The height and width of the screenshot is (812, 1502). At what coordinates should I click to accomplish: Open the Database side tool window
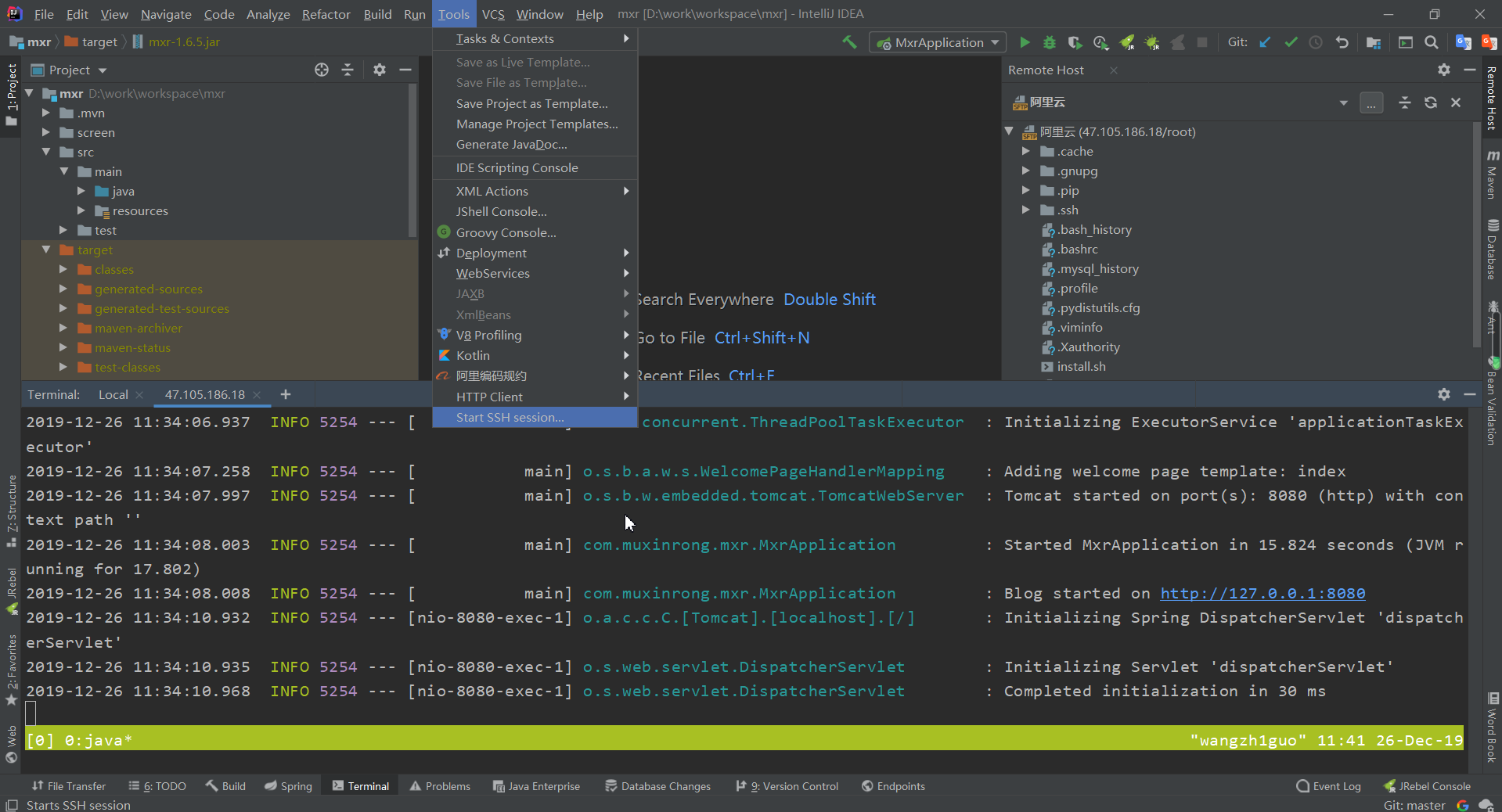(1493, 249)
